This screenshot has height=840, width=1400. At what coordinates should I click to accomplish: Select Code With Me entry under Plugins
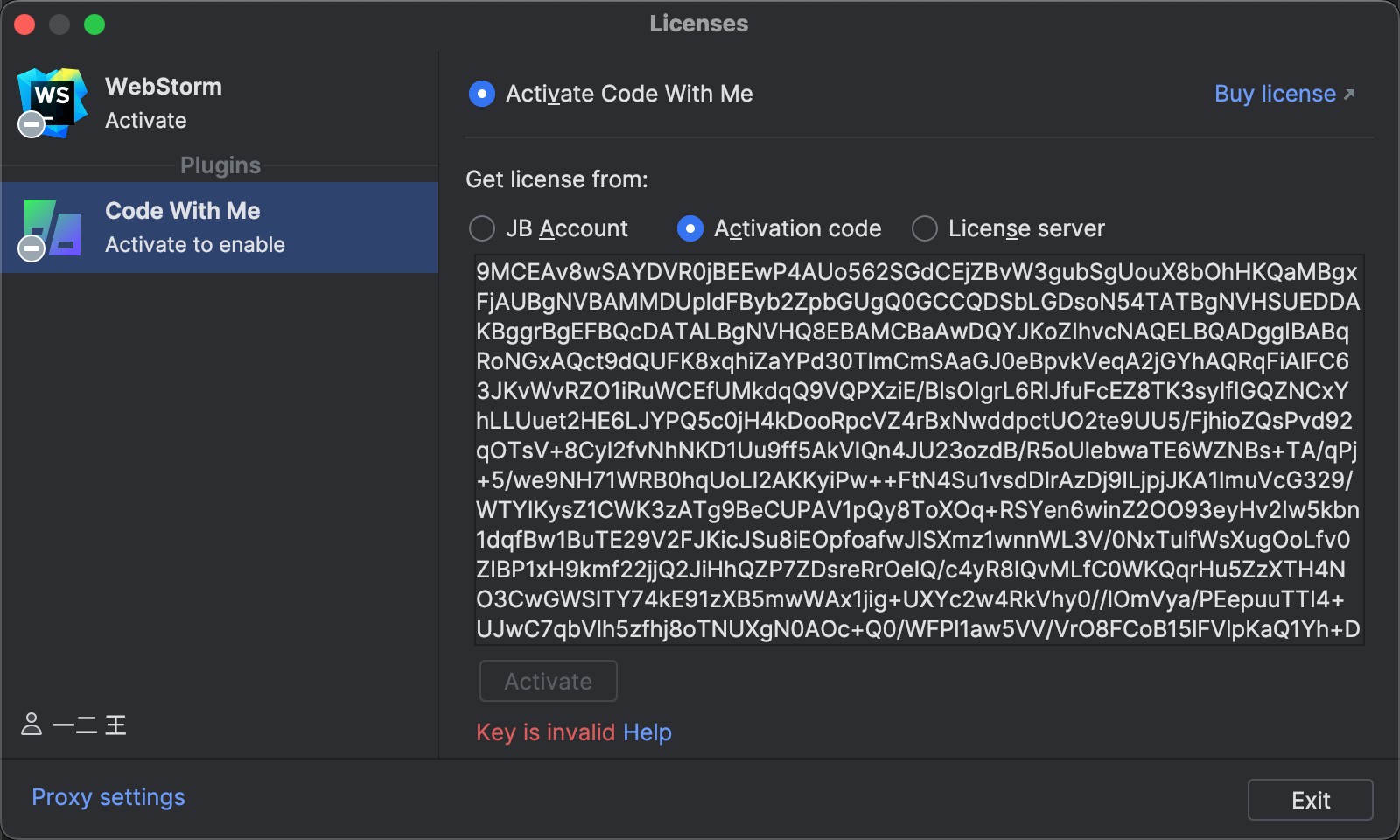(219, 227)
